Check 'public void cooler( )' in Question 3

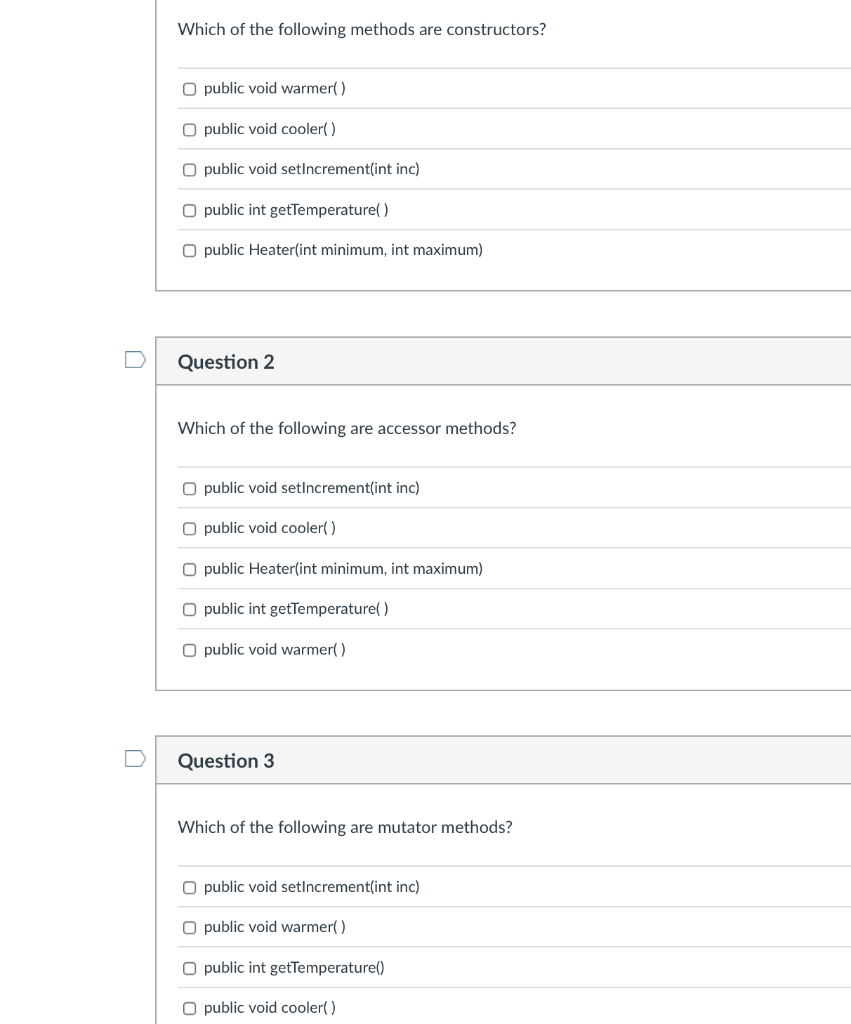pyautogui.click(x=189, y=1008)
